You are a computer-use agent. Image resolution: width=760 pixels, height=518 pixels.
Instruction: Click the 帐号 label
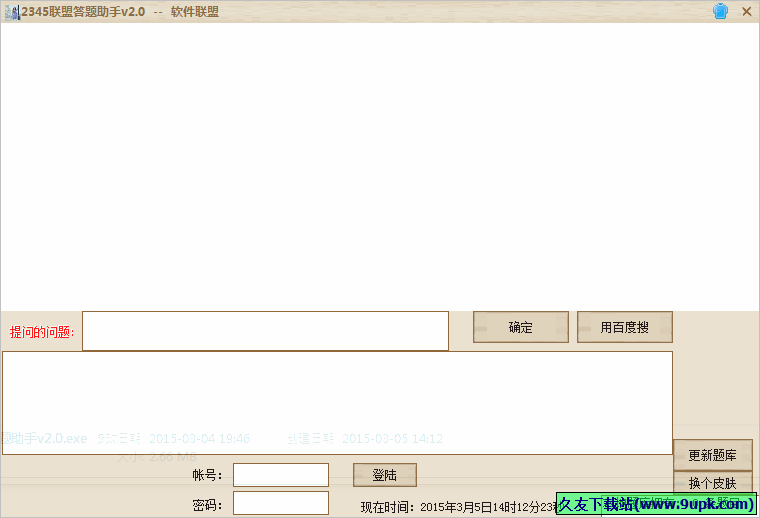[x=207, y=475]
